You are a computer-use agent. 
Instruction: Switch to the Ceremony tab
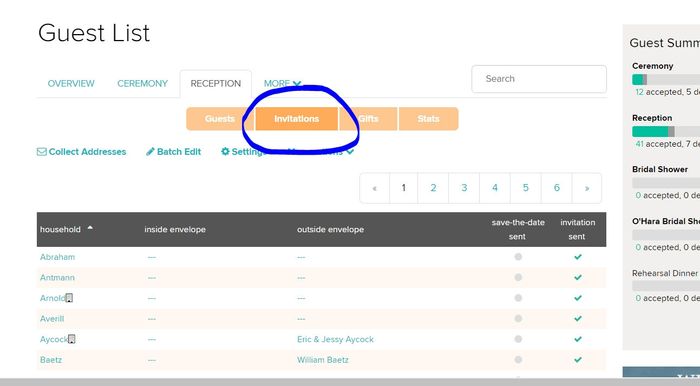click(x=142, y=83)
